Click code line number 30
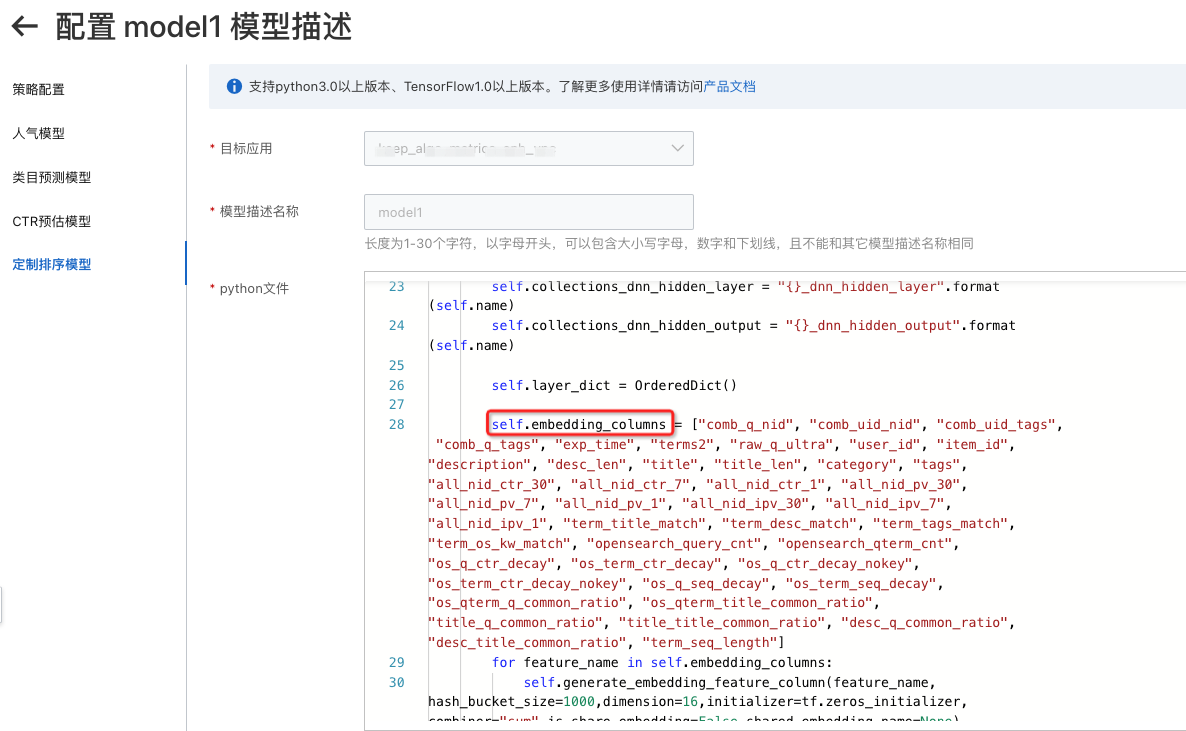Viewport: 1186px width, 731px height. [396, 682]
